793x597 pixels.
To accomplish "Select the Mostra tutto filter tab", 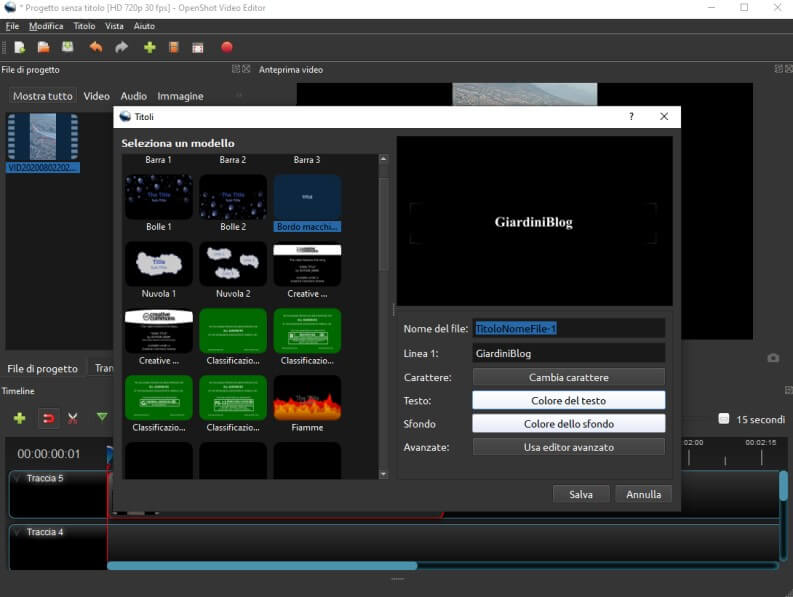I will tap(42, 96).
